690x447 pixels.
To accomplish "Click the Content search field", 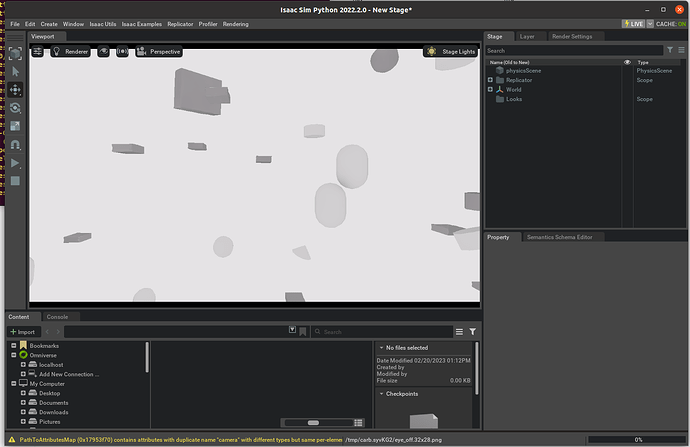I will pos(382,332).
